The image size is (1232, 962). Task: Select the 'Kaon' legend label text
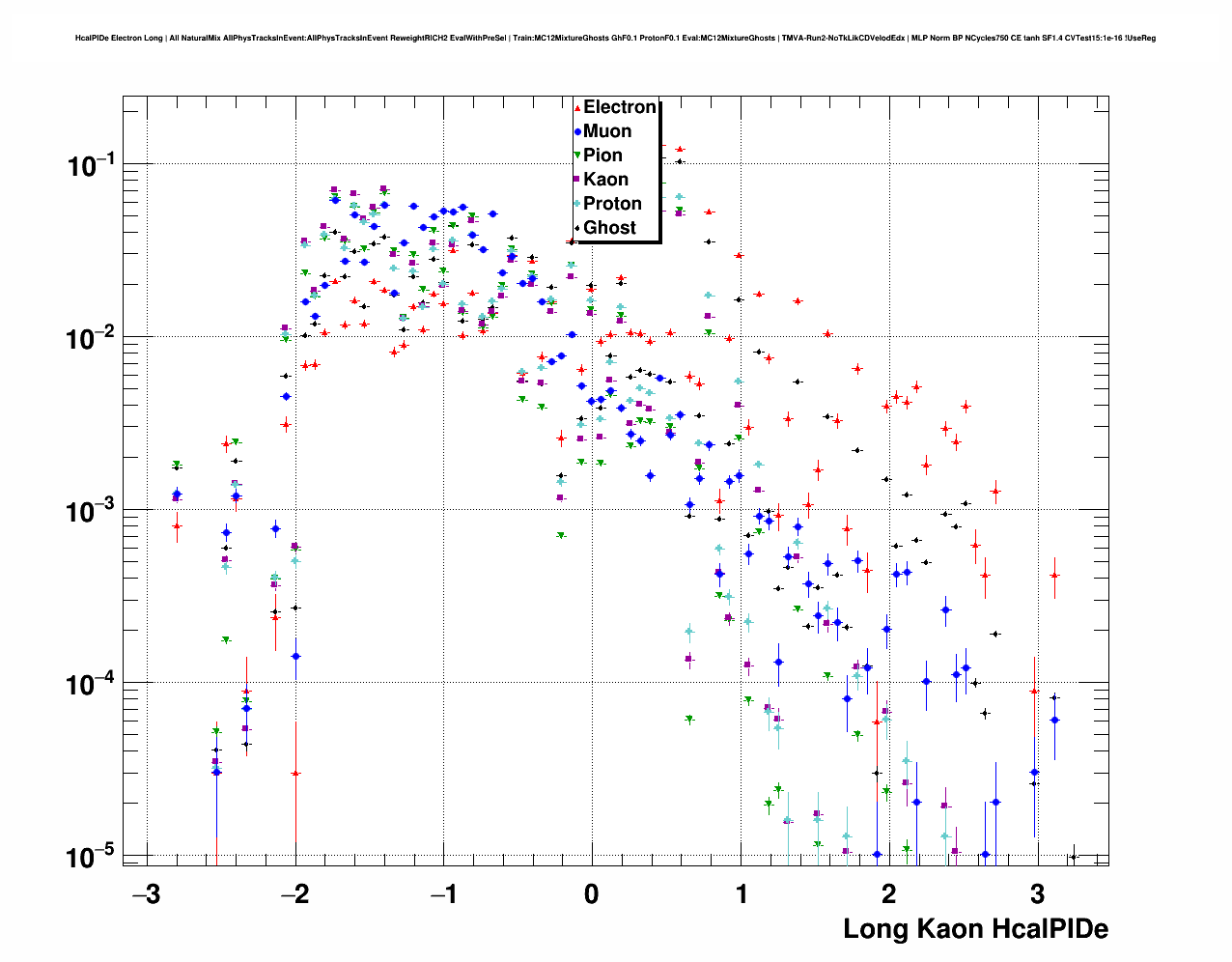(605, 180)
